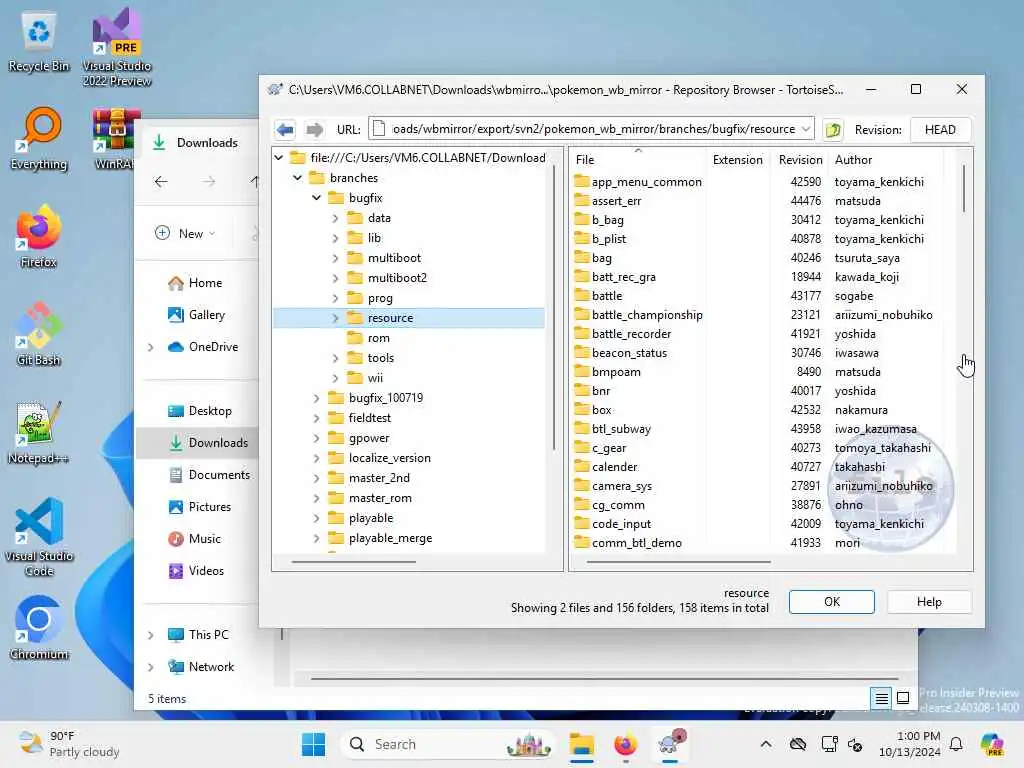Click the Help button

(929, 601)
